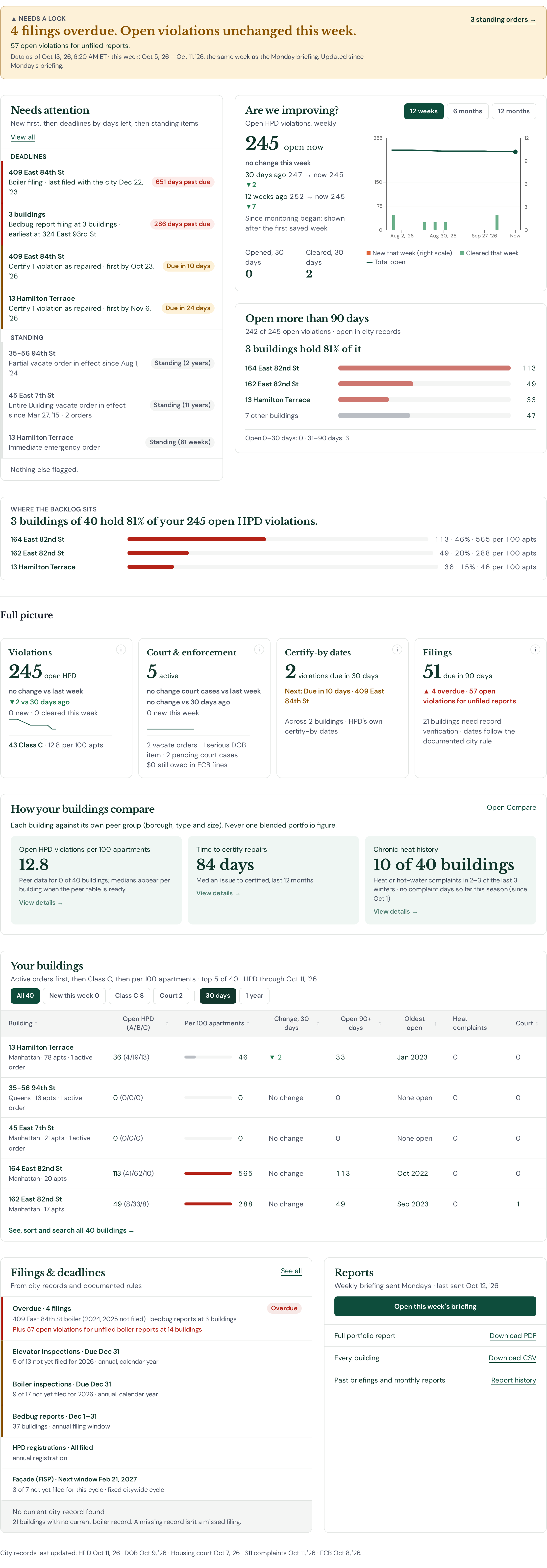The width and height of the screenshot is (547, 1568).
Task: Open 45 East 7th St vacate order item
Action: [111, 405]
